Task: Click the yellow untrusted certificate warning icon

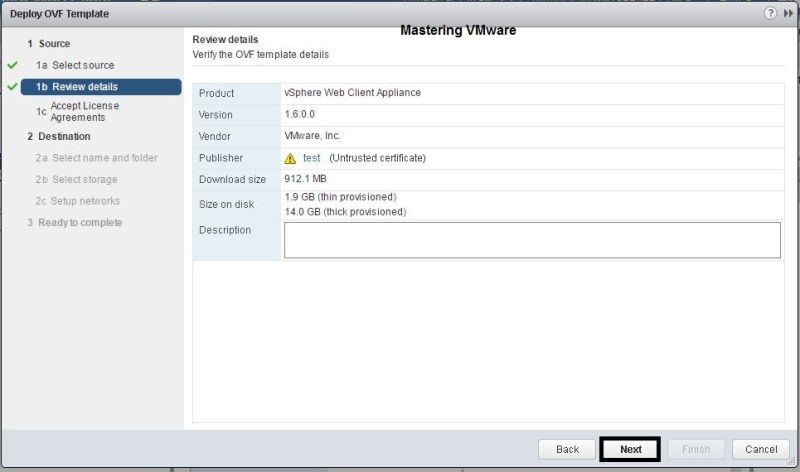Action: 290,159
